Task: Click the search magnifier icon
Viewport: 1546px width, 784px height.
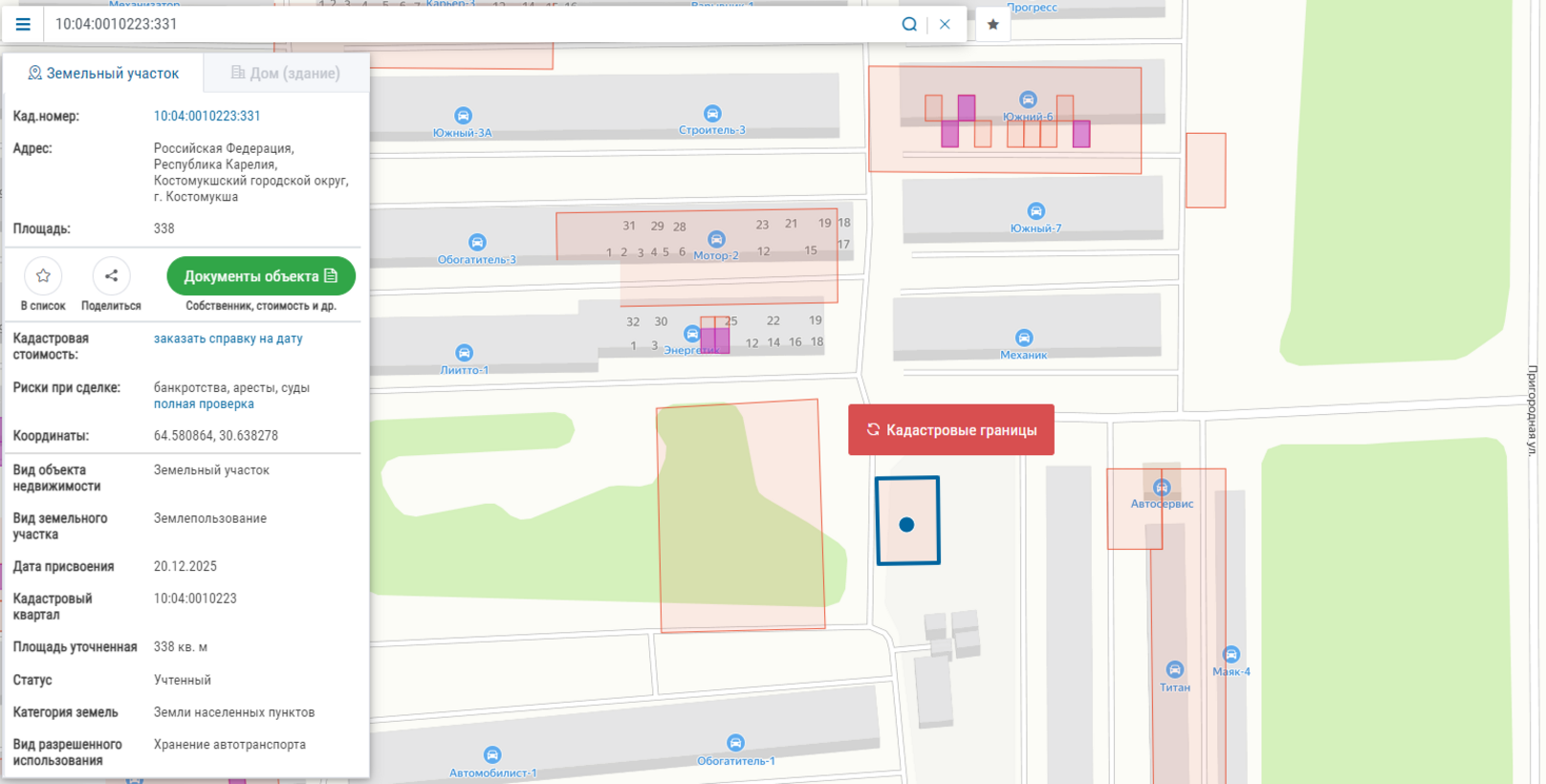Action: pos(908,24)
